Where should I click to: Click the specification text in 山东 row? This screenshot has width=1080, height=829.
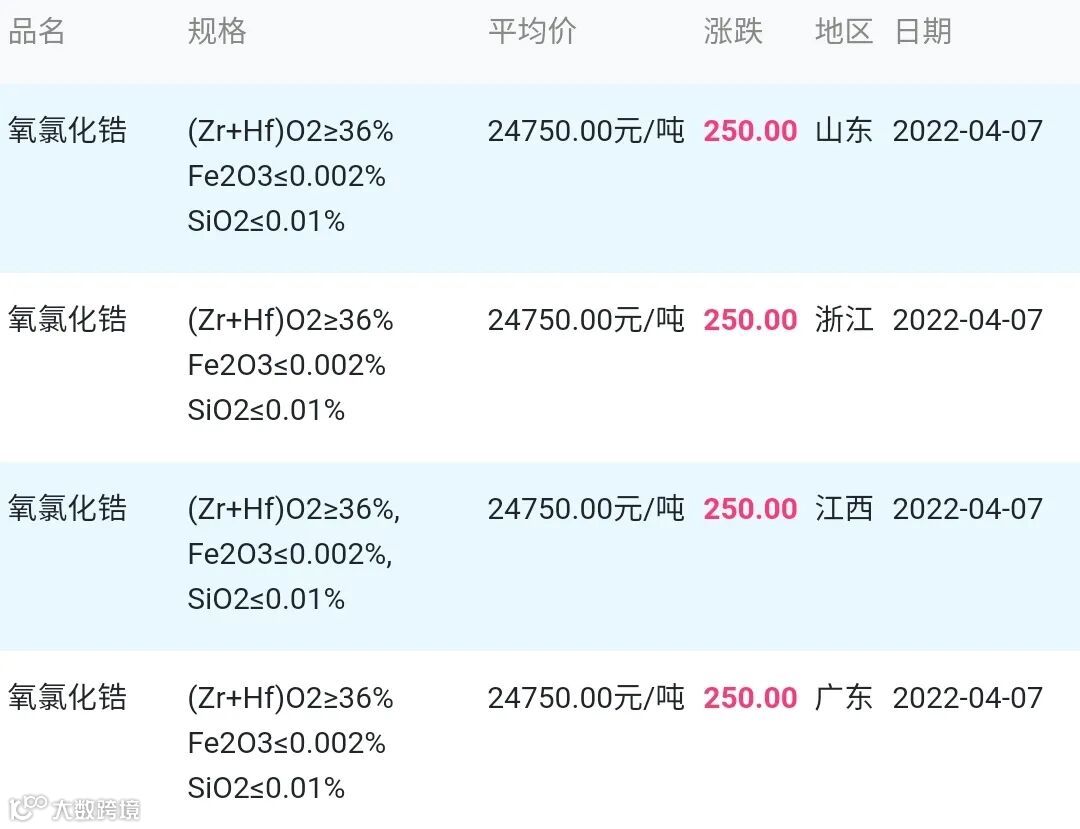point(290,176)
